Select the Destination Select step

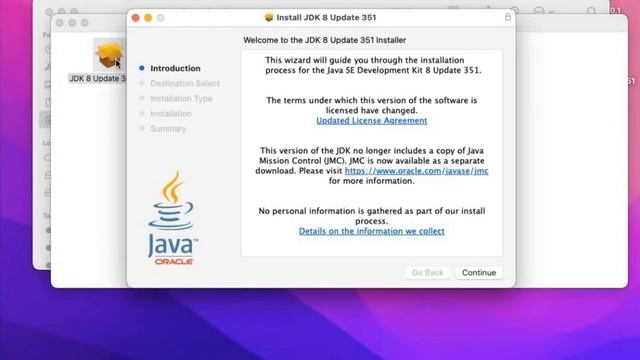pyautogui.click(x=185, y=83)
